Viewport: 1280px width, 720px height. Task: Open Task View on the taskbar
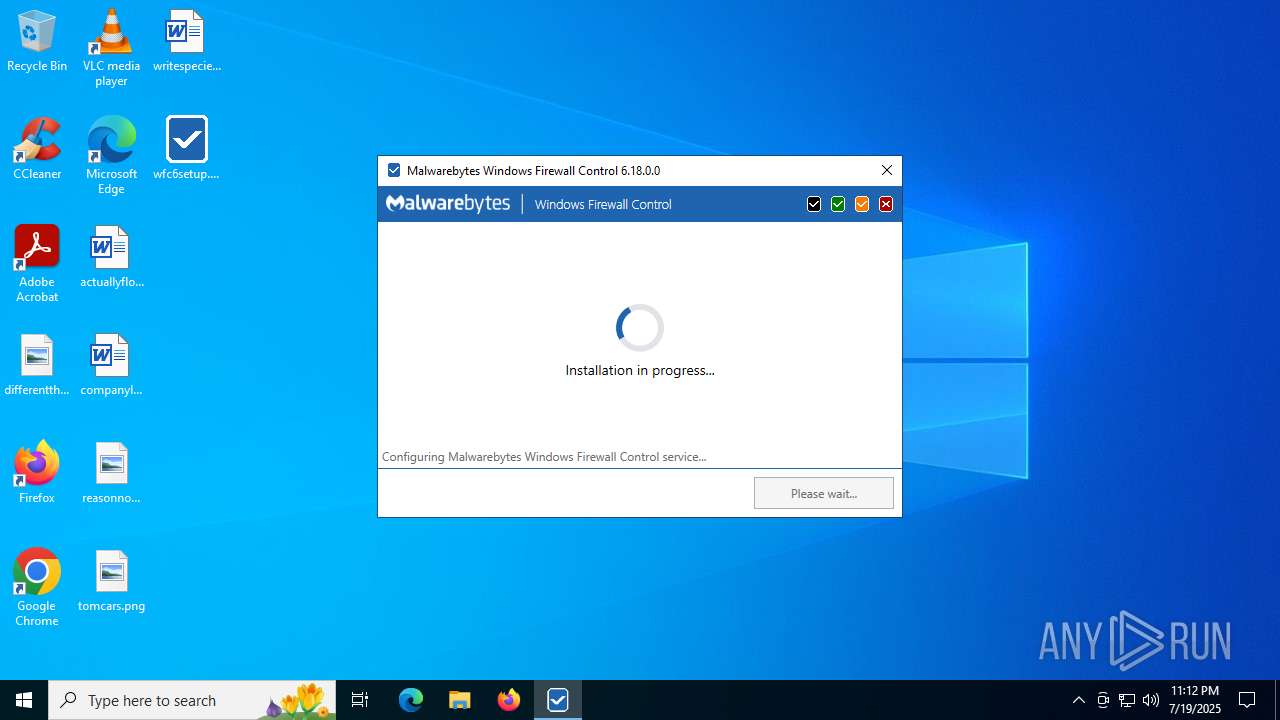360,700
